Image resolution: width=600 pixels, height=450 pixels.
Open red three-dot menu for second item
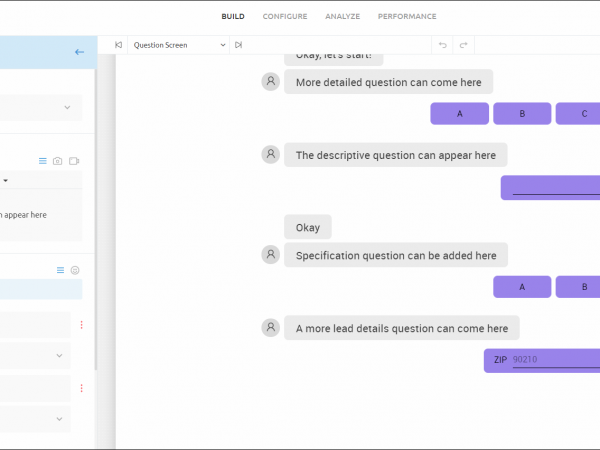pos(81,387)
